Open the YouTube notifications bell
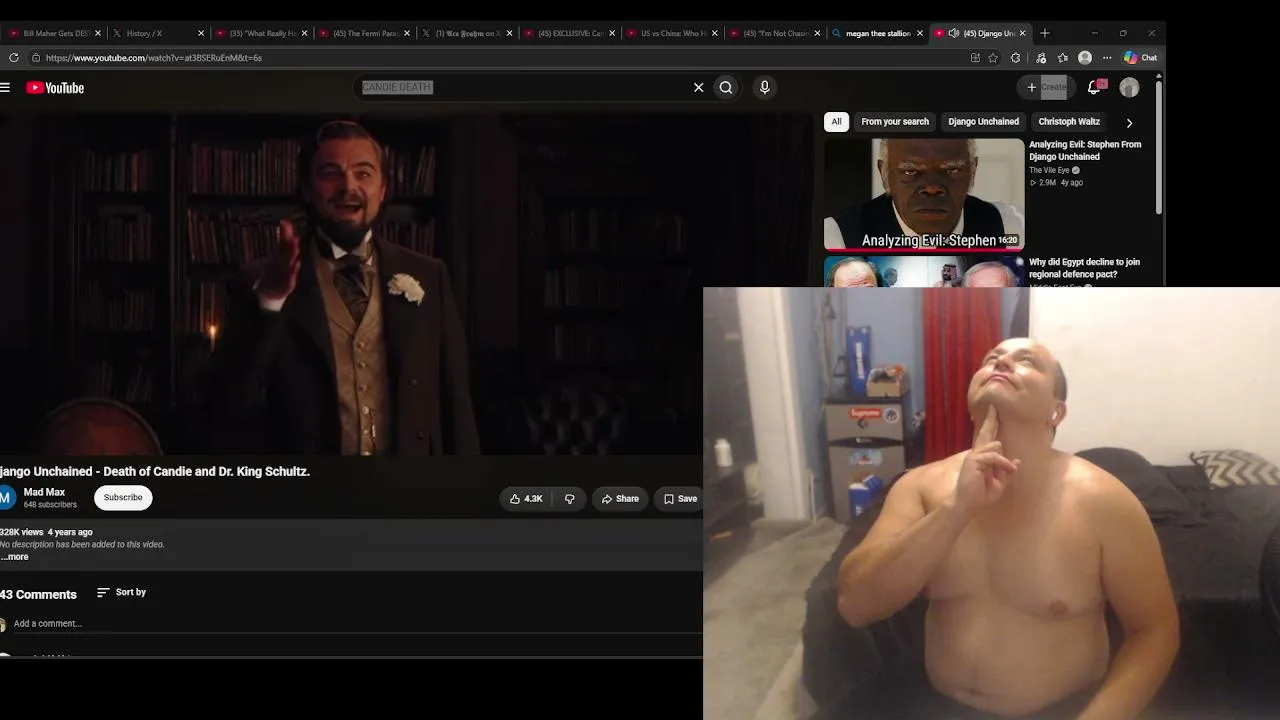 coord(1095,87)
